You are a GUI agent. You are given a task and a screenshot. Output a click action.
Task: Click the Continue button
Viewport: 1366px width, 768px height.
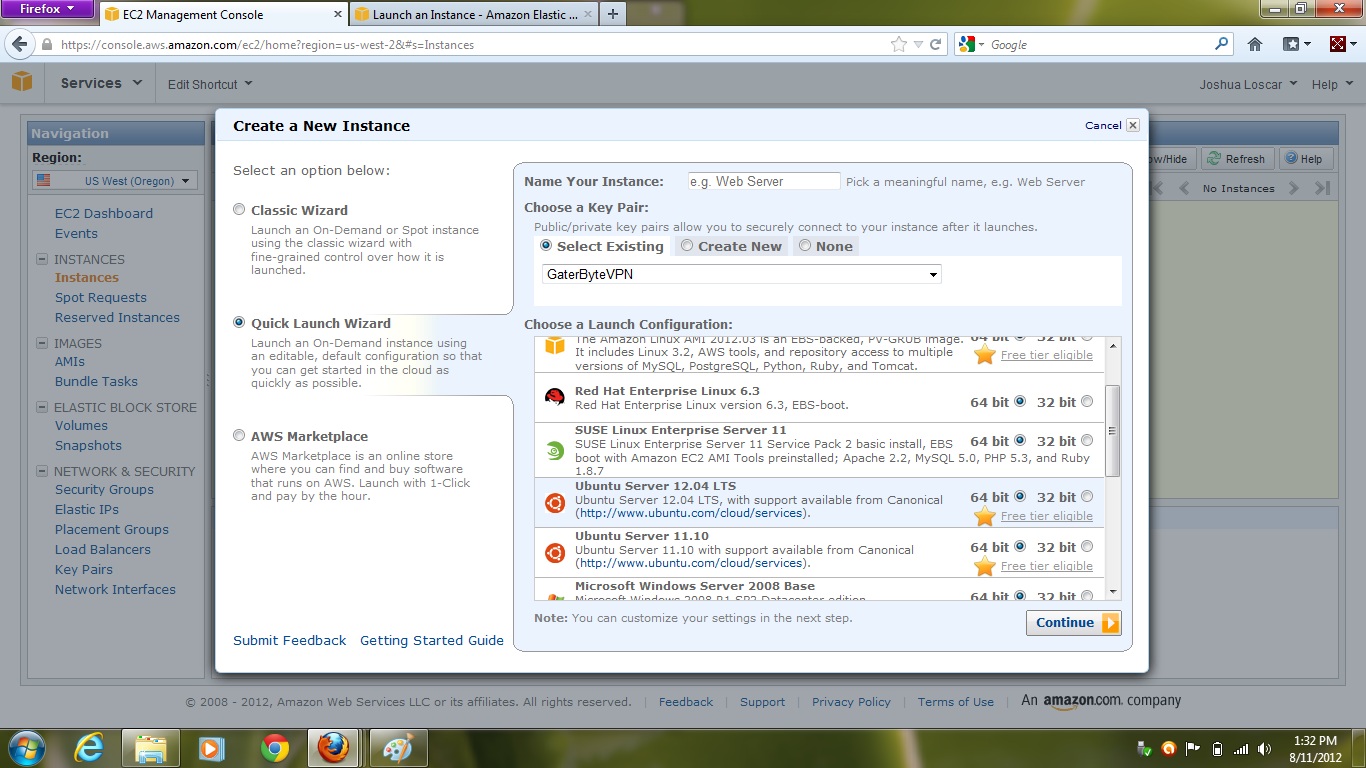pos(1073,622)
